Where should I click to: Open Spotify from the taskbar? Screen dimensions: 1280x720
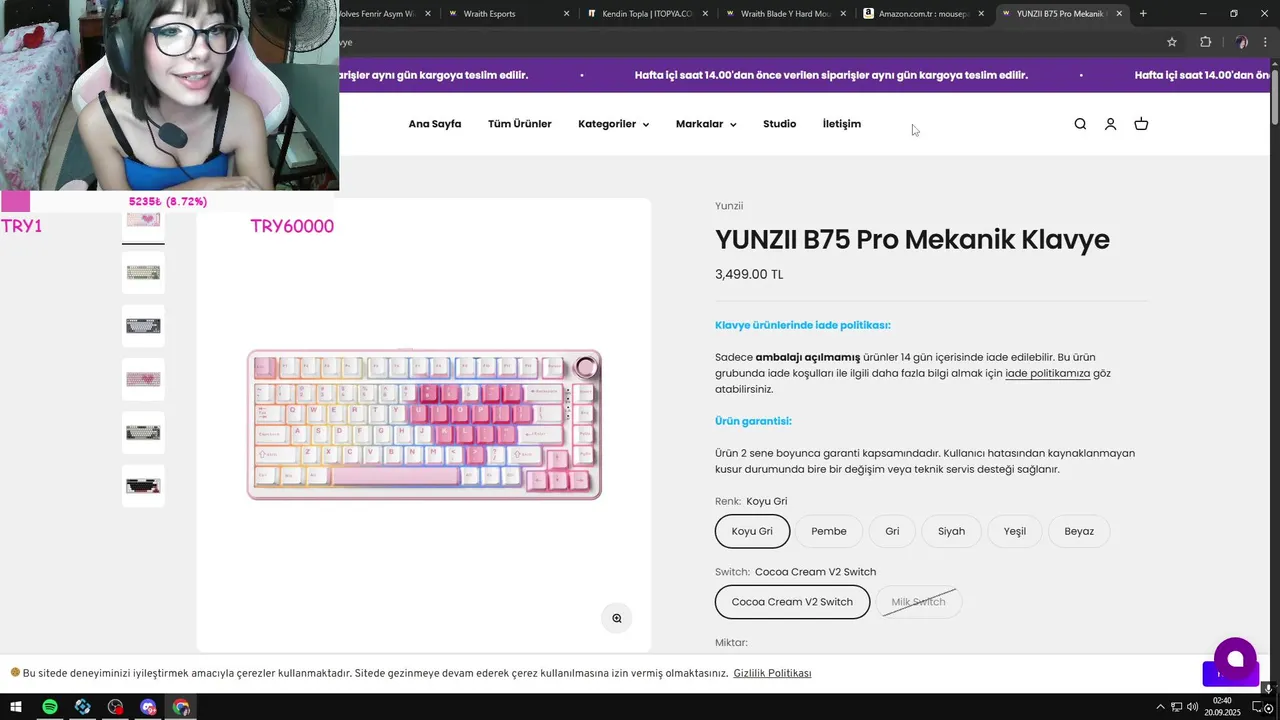click(x=49, y=707)
